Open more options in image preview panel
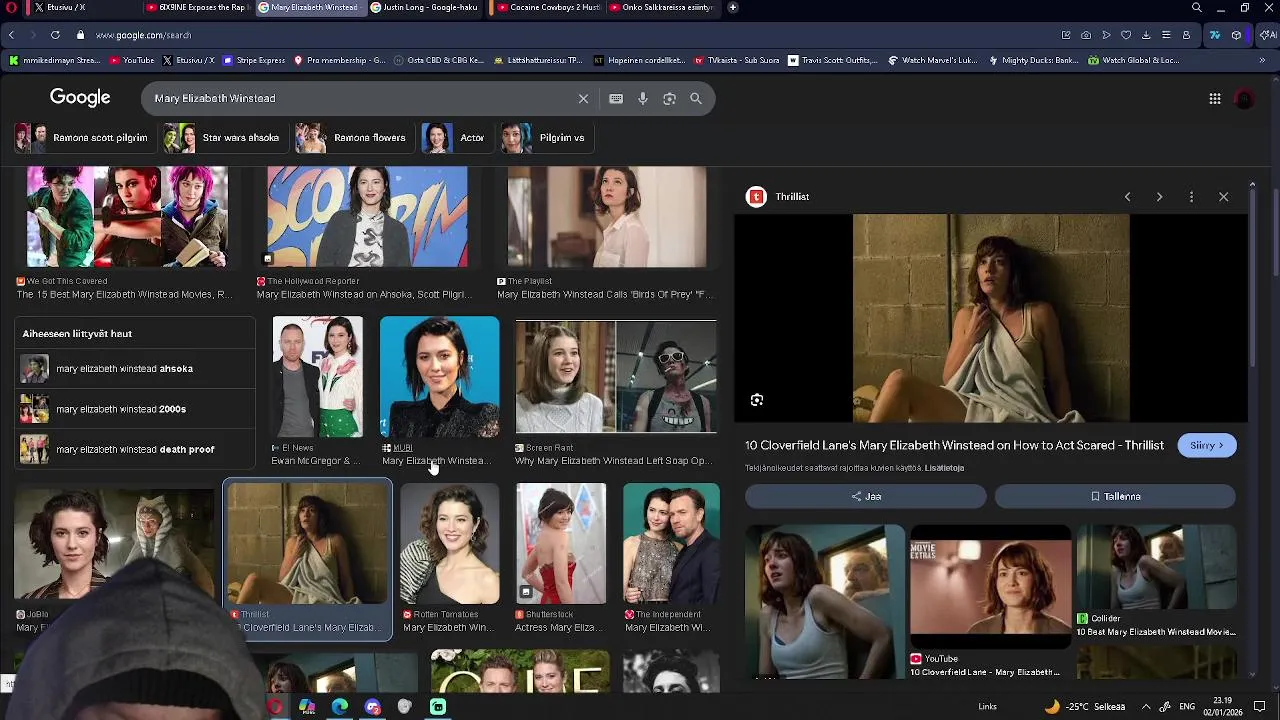 click(1191, 197)
